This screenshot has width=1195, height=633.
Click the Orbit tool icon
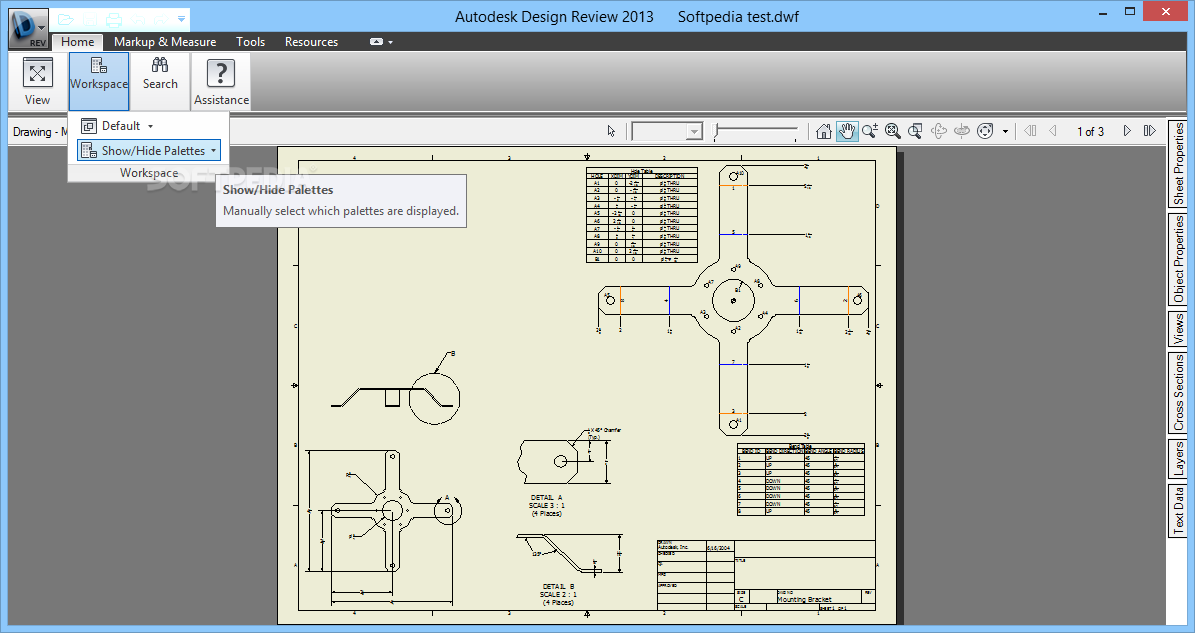point(939,131)
